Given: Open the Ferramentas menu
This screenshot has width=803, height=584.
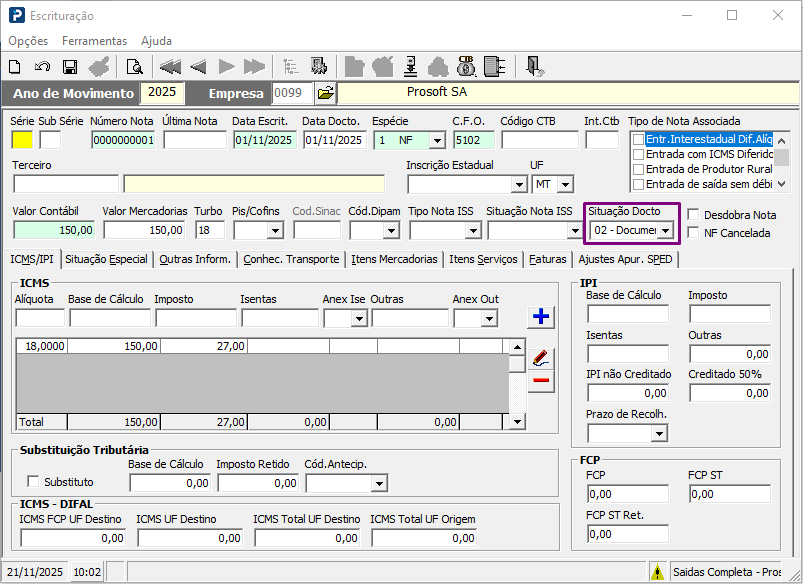Looking at the screenshot, I should click(x=94, y=41).
